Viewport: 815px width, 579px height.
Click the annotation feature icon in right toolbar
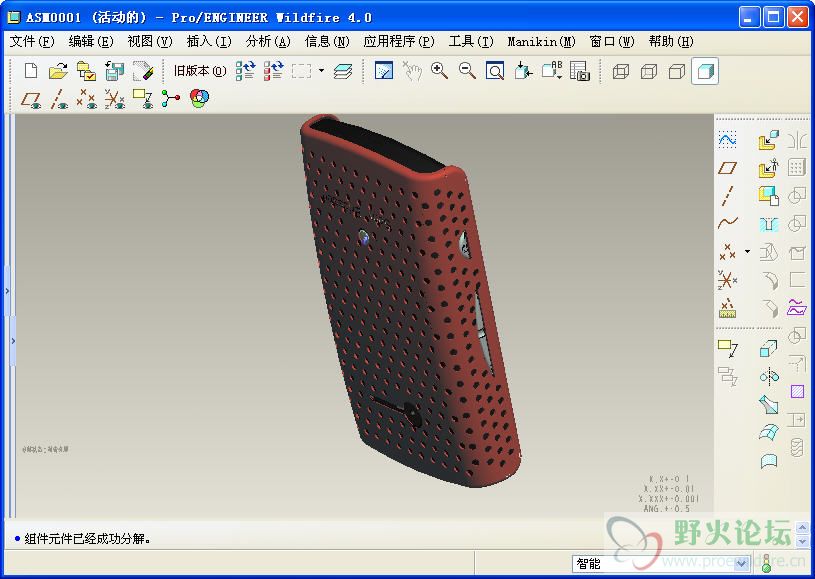(728, 349)
